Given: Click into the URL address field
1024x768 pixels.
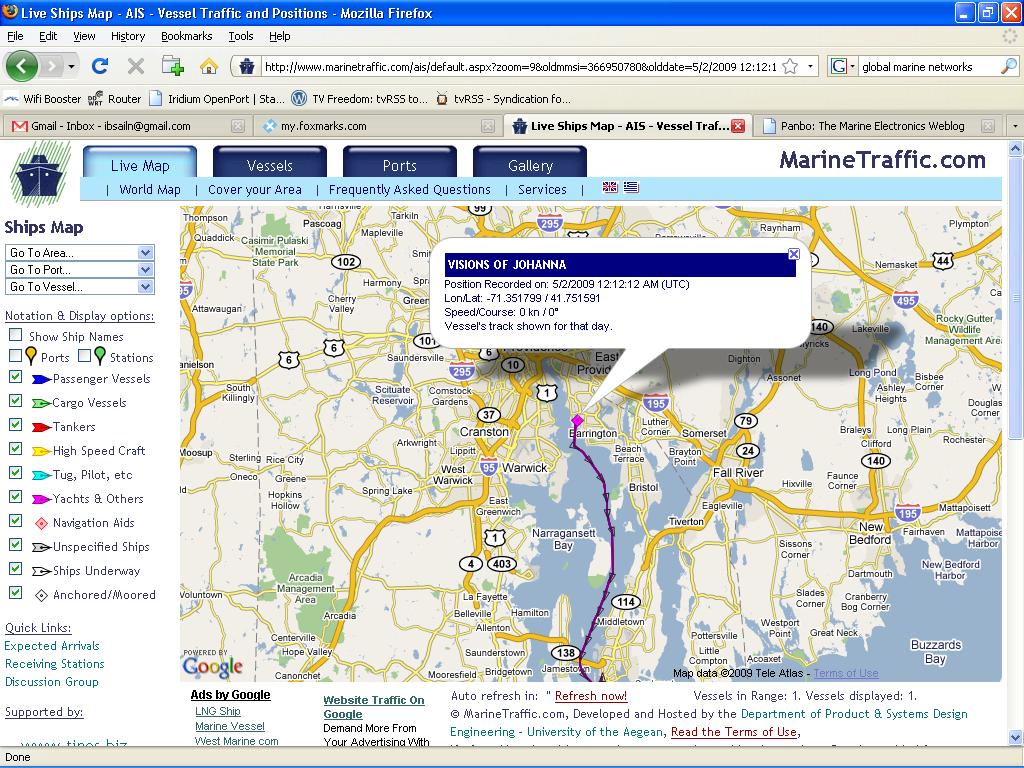Looking at the screenshot, I should tap(519, 67).
